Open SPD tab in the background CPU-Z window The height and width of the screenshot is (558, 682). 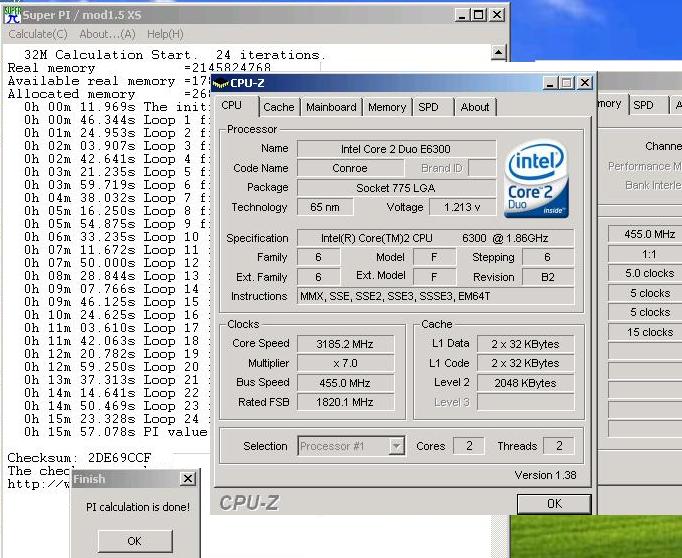[643, 105]
